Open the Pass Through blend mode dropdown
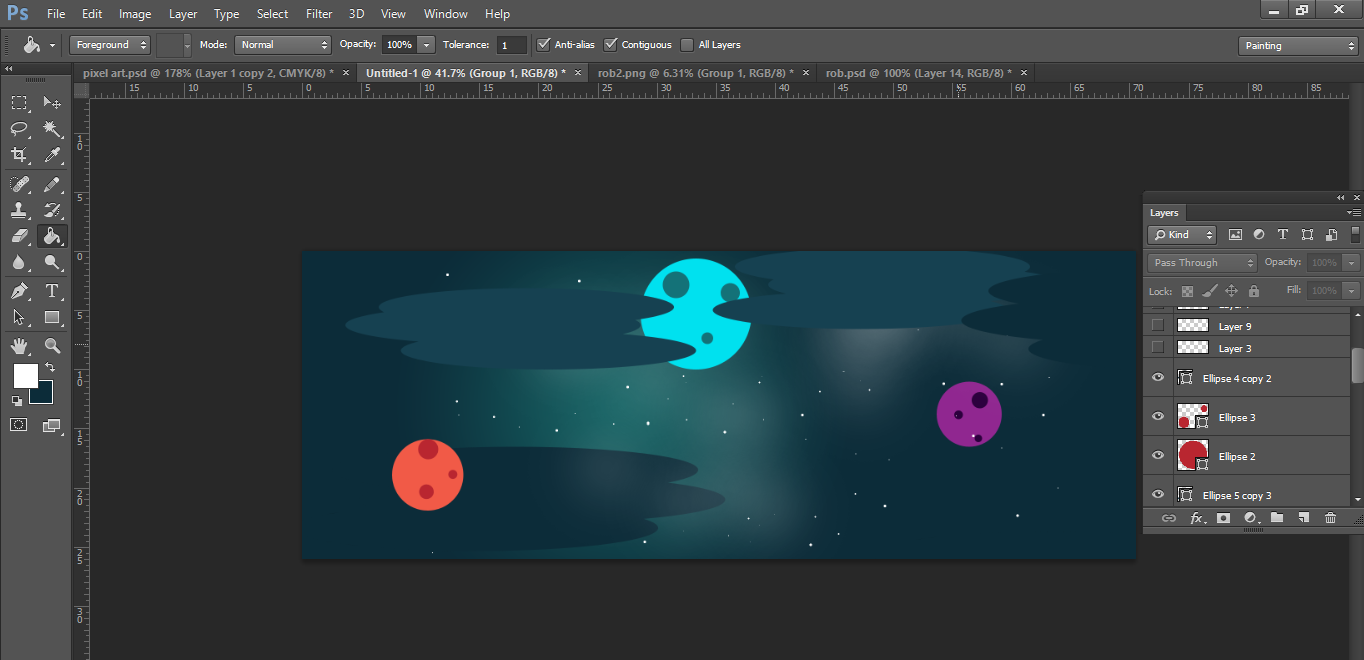The width and height of the screenshot is (1364, 660). pyautogui.click(x=1202, y=263)
